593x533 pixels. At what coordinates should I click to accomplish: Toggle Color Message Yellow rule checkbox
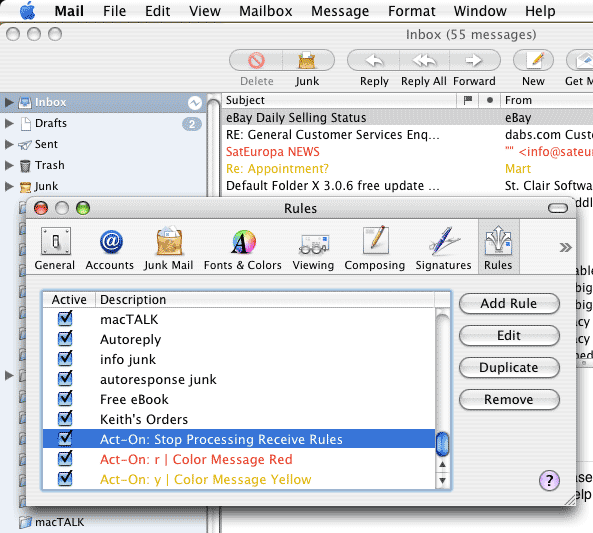[x=65, y=479]
